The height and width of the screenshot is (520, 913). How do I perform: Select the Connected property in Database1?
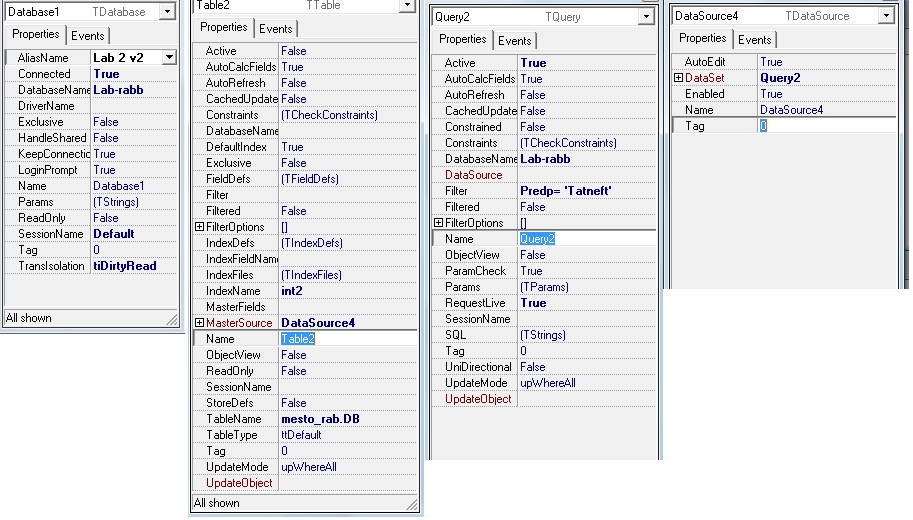point(44,74)
